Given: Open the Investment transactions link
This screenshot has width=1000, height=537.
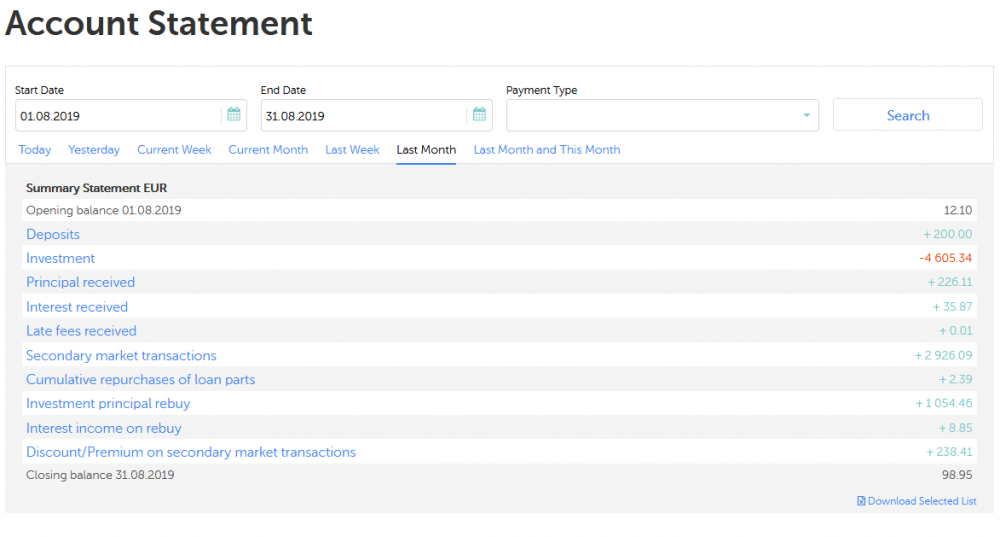Looking at the screenshot, I should (60, 258).
